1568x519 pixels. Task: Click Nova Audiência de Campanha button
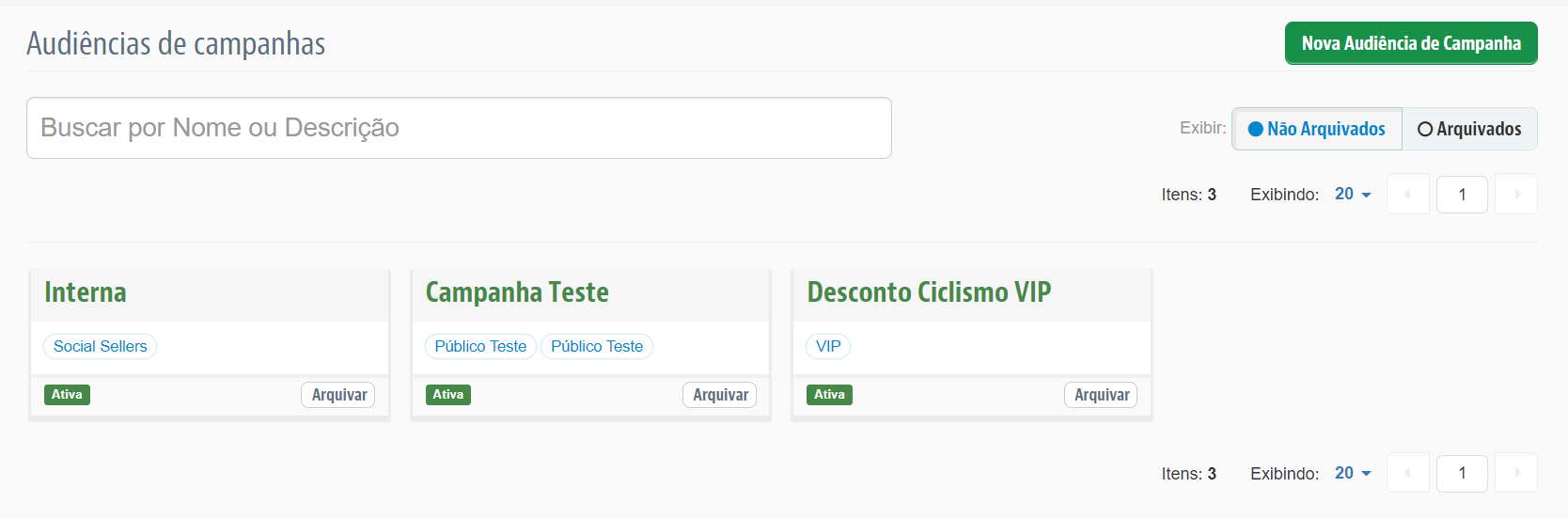coord(1411,43)
